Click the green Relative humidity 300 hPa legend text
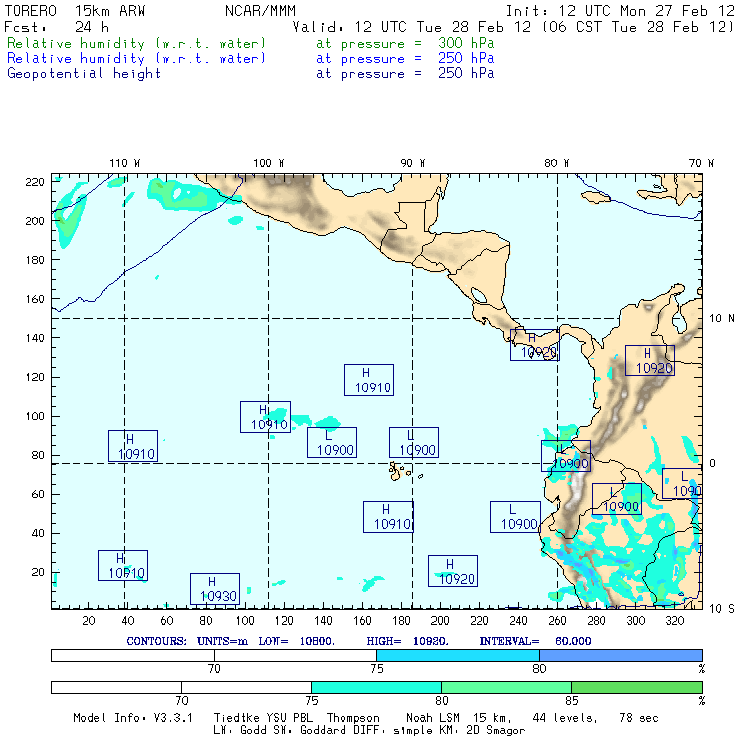 coord(137,44)
